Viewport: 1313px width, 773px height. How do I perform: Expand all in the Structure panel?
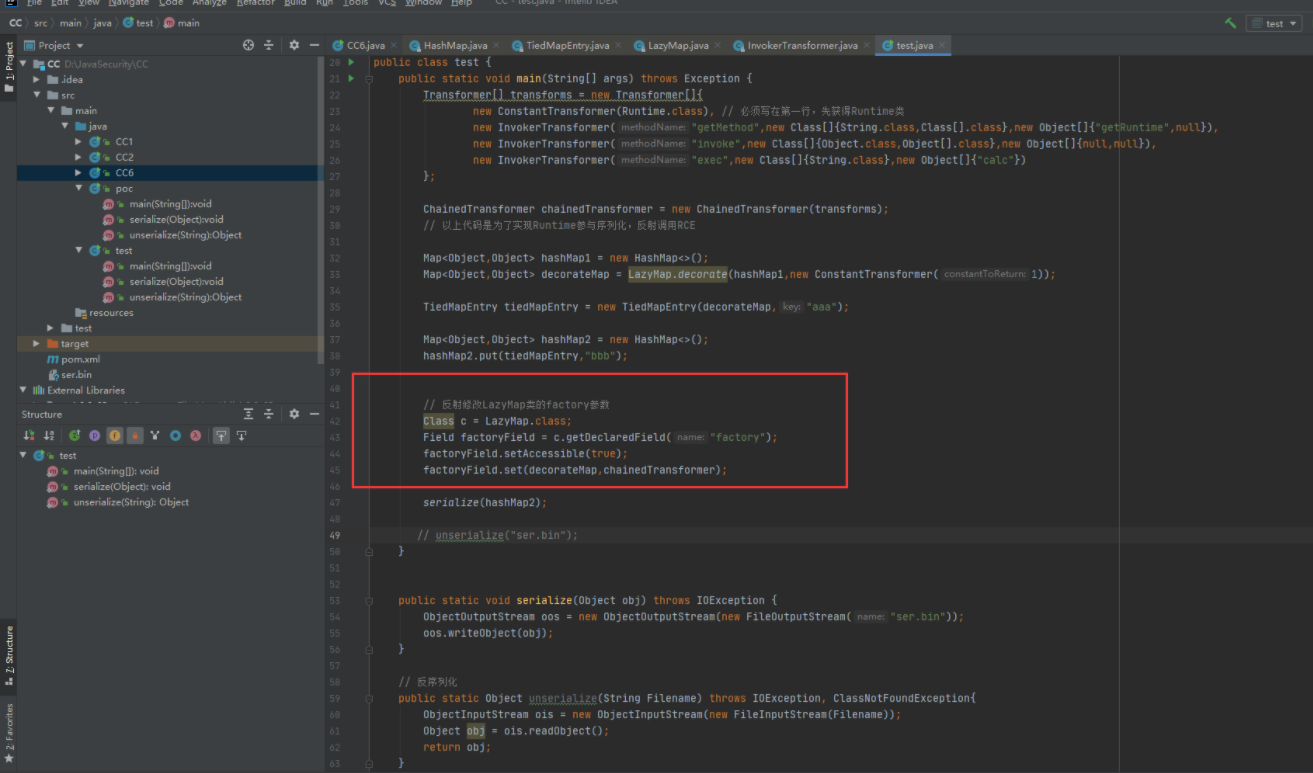[249, 414]
